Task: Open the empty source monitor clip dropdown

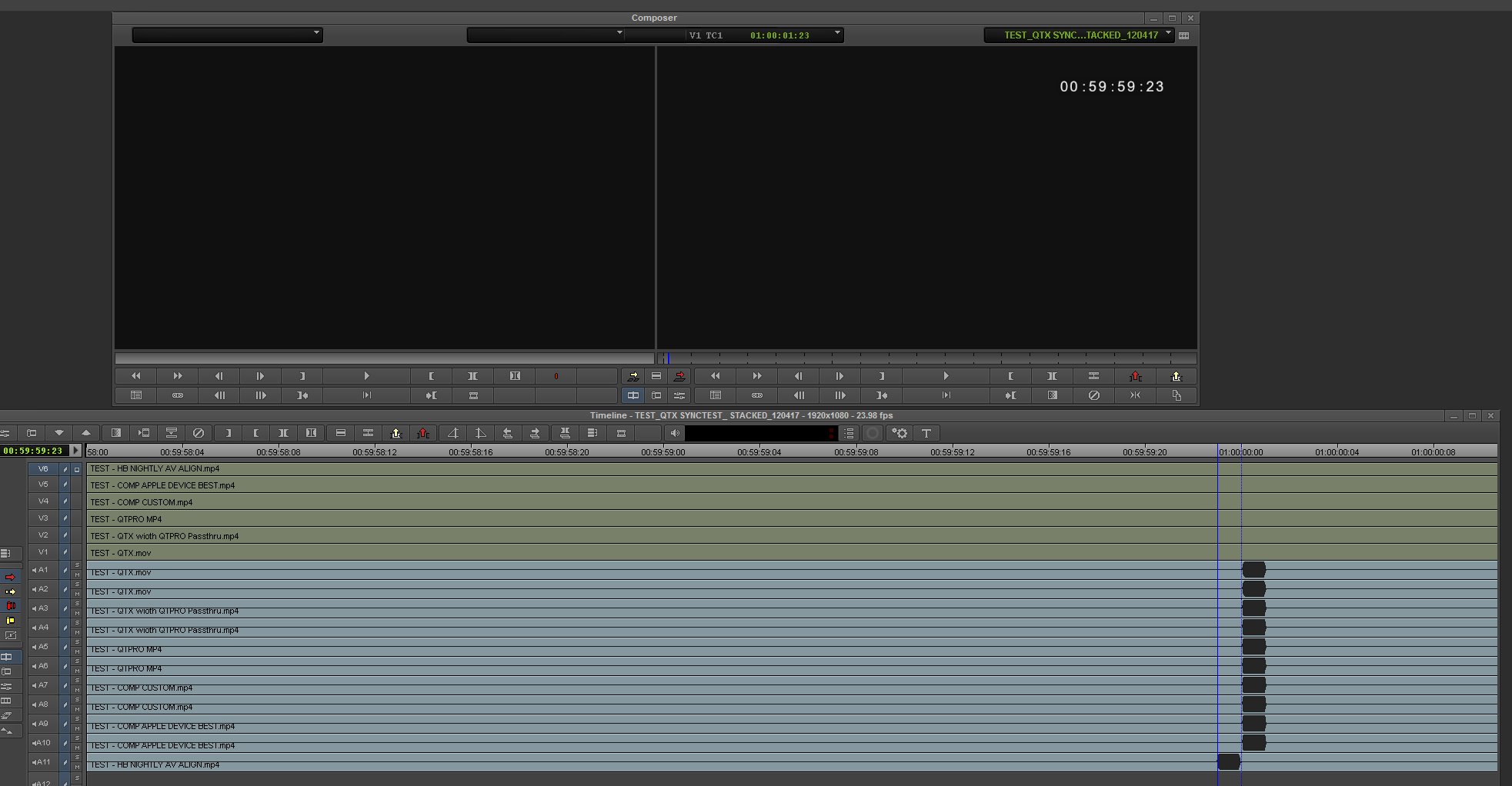Action: 227,34
